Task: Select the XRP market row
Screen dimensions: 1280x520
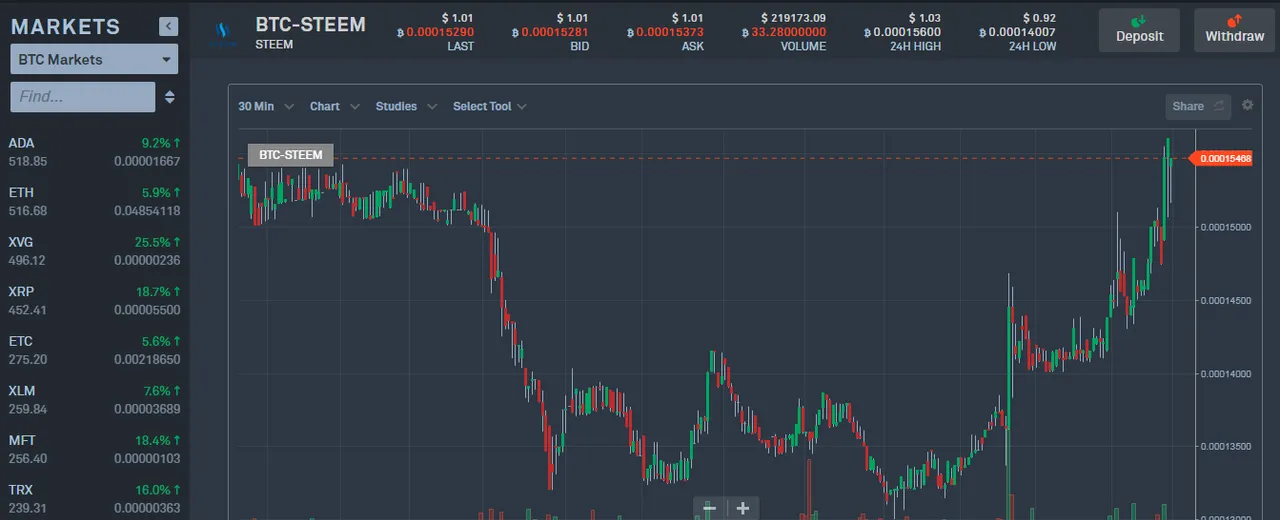Action: (94, 301)
